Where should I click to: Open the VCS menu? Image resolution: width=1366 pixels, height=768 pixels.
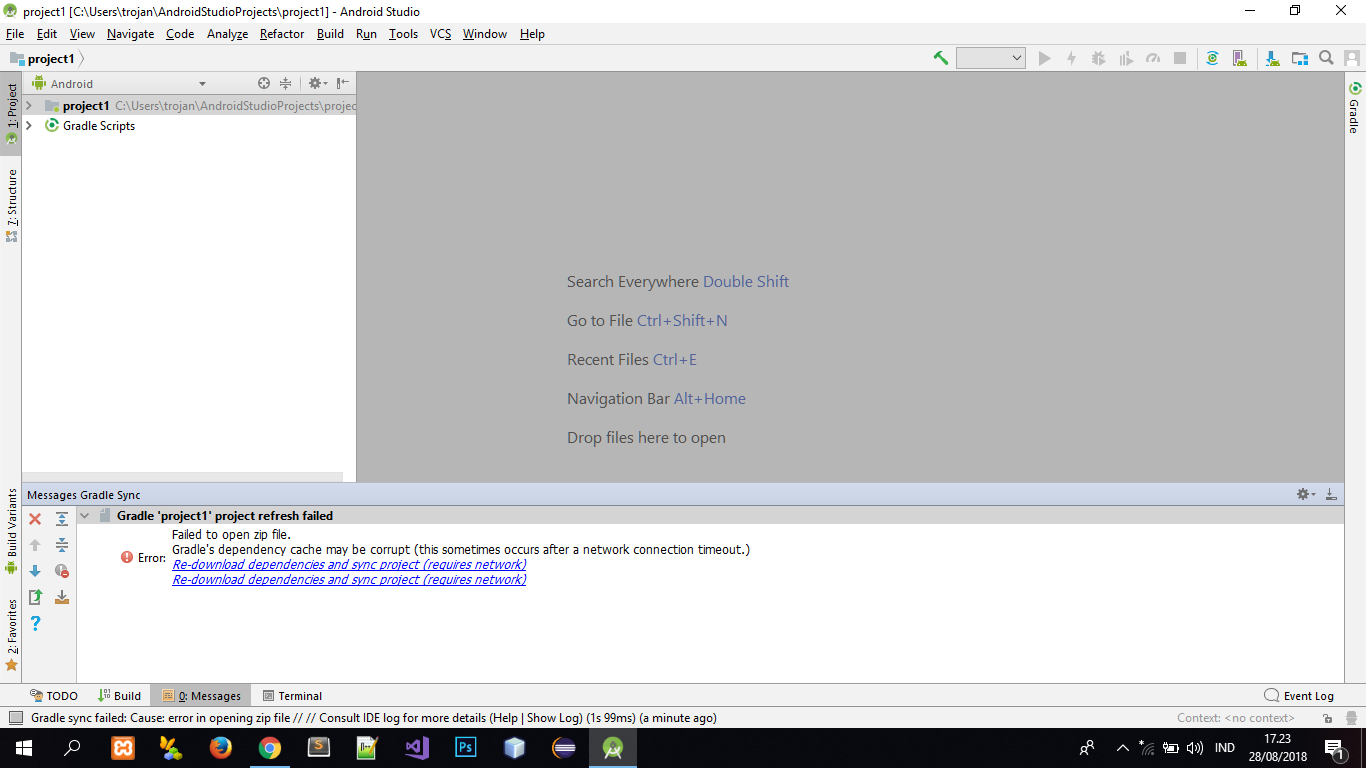(x=440, y=34)
